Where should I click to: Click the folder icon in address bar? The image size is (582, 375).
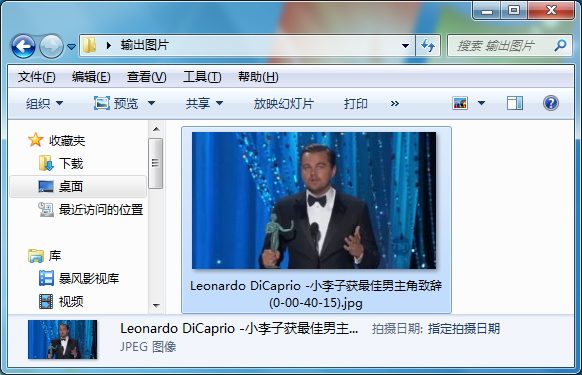pyautogui.click(x=89, y=46)
